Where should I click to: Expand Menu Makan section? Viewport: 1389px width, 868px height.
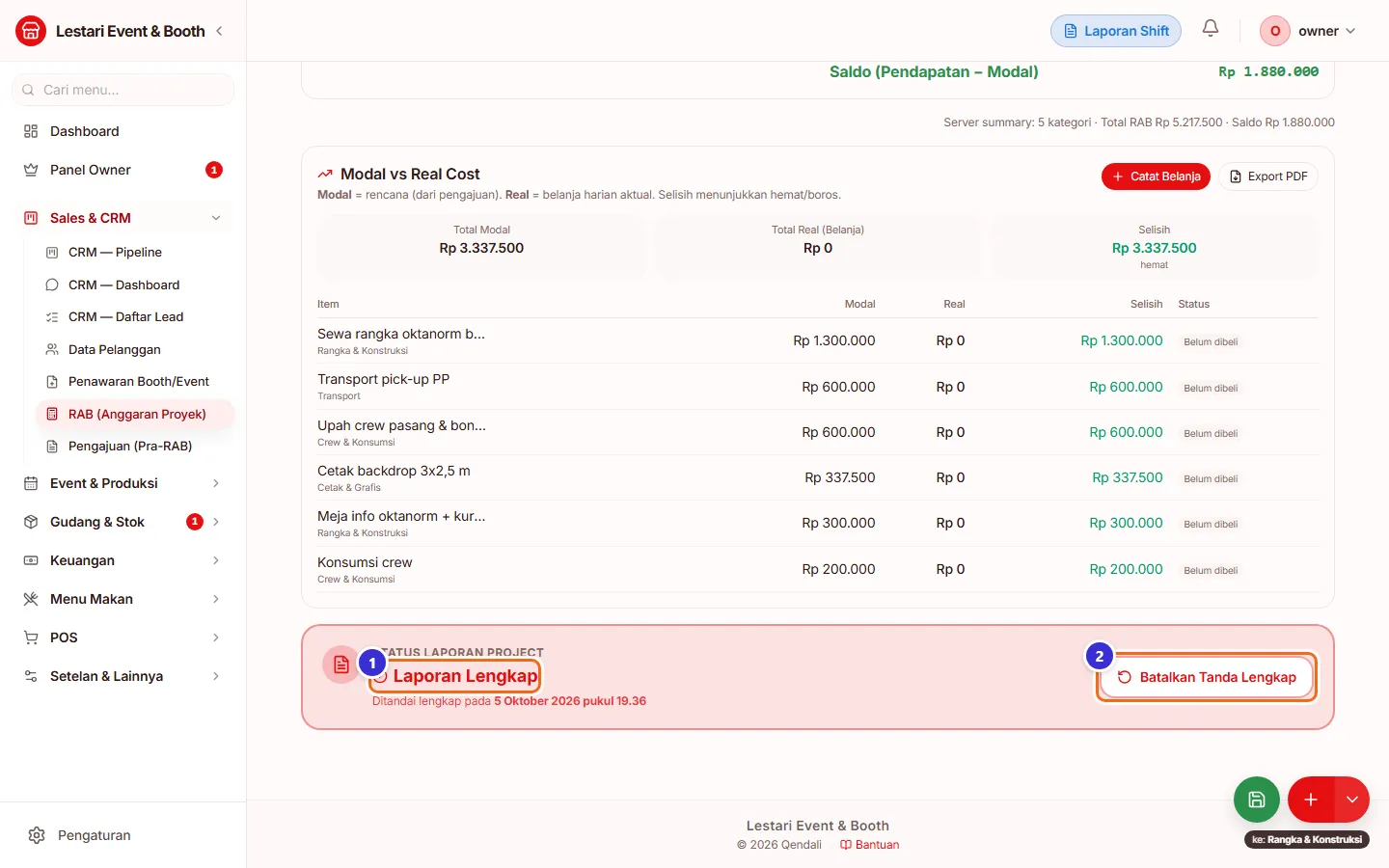click(123, 599)
